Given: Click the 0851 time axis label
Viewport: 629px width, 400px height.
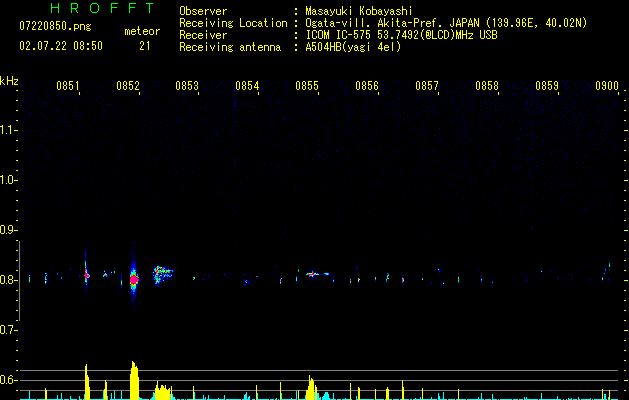Looking at the screenshot, I should click(x=68, y=85).
